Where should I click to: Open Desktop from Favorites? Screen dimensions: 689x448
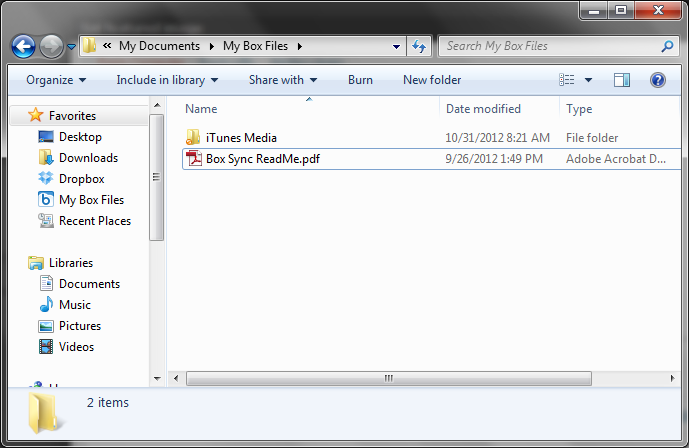(80, 137)
